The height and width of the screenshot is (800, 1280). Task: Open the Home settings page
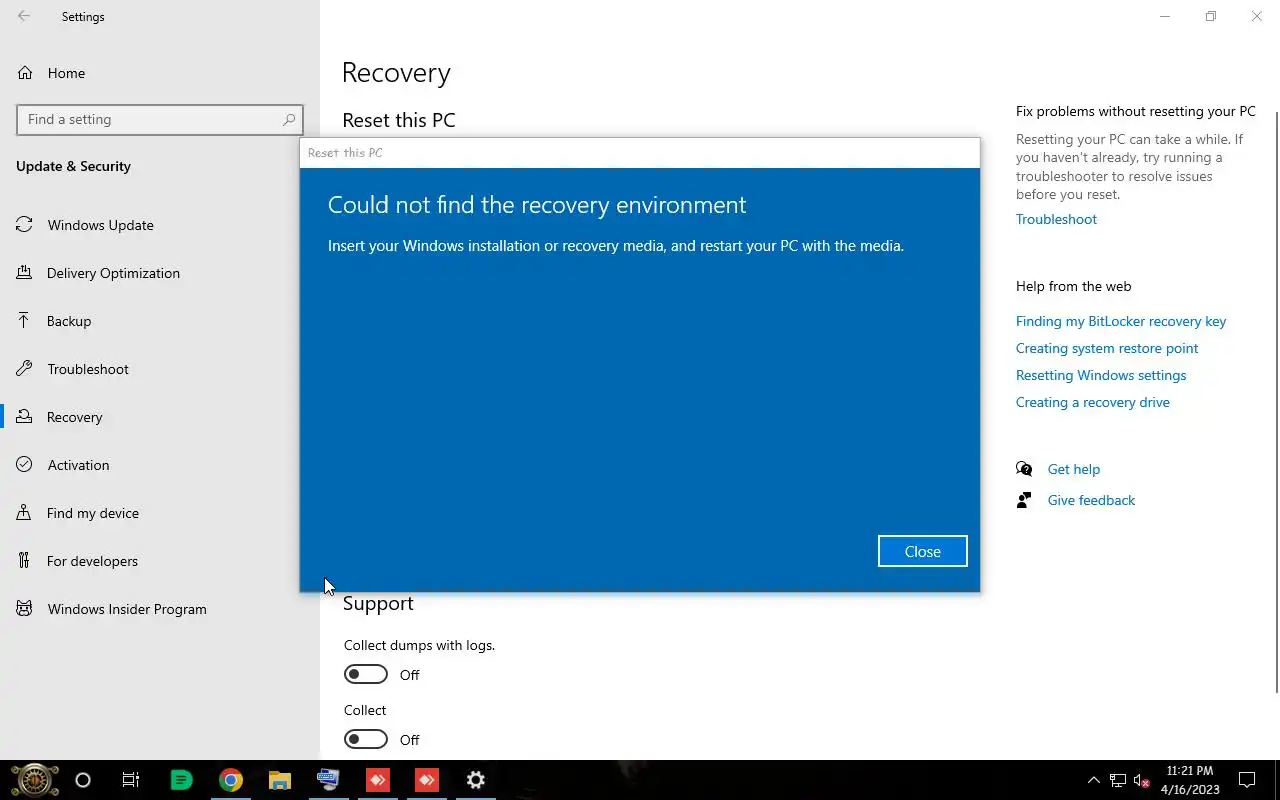66,73
